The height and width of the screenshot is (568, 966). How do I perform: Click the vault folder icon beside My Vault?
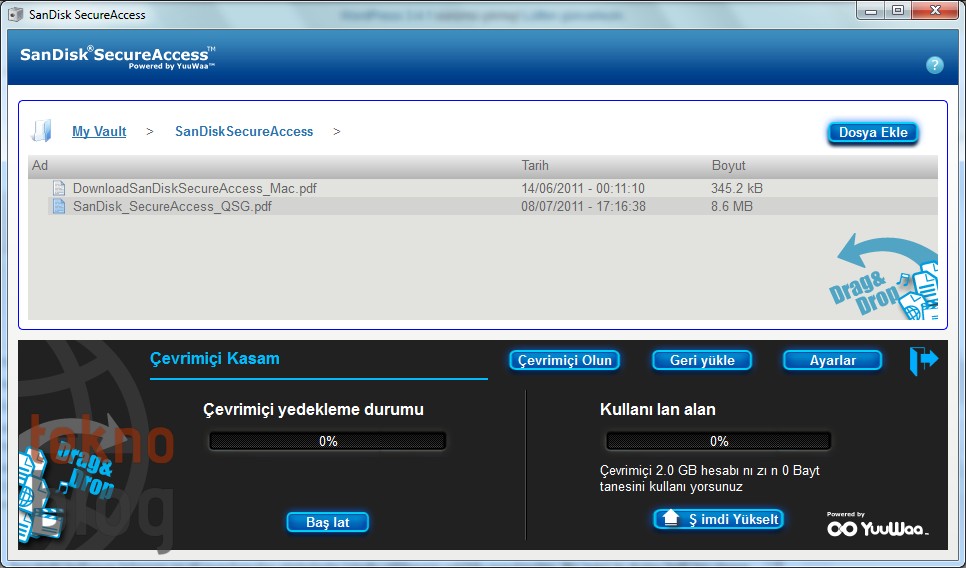[42, 131]
